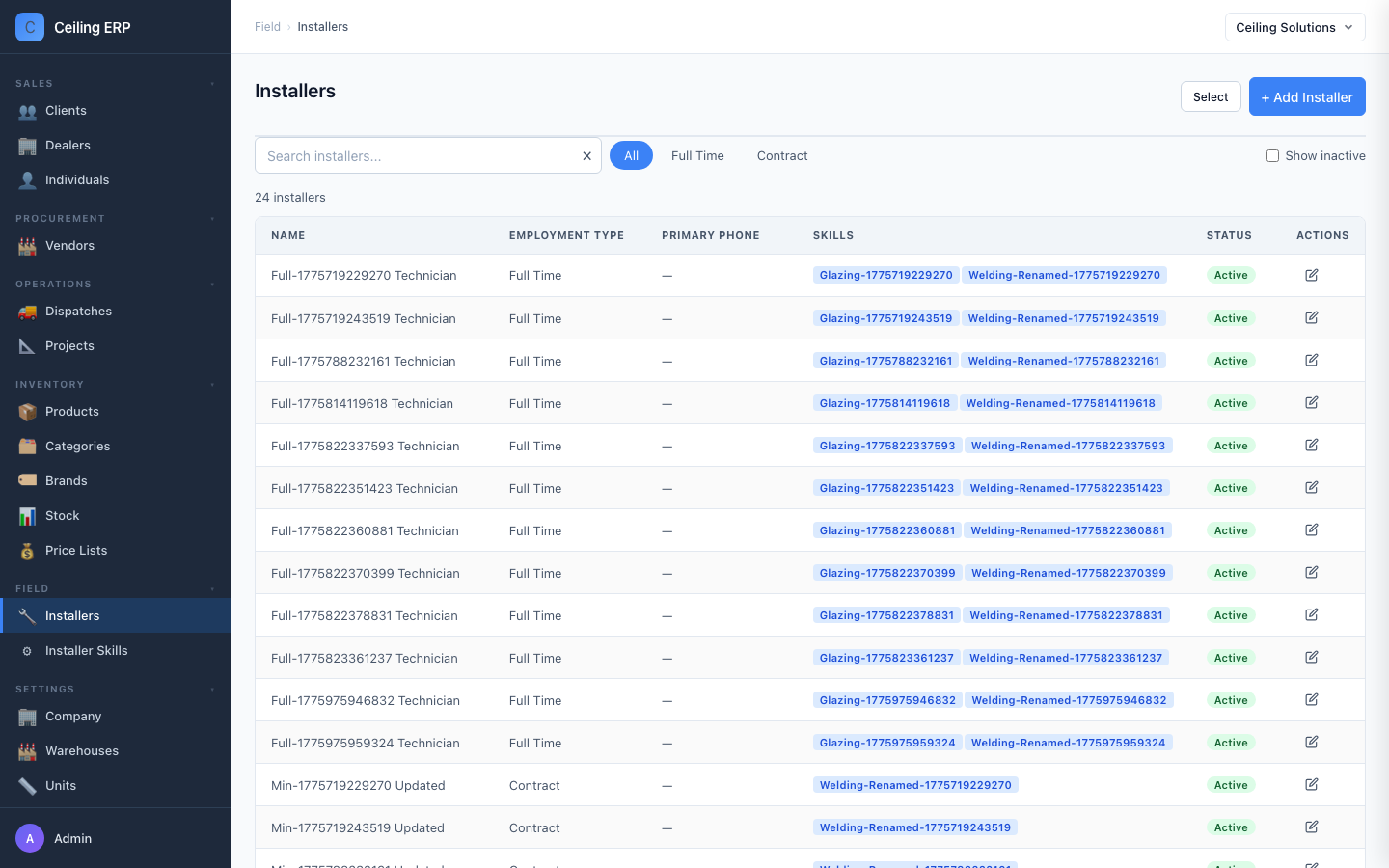Collapse the Operations sidebar section

tap(212, 285)
